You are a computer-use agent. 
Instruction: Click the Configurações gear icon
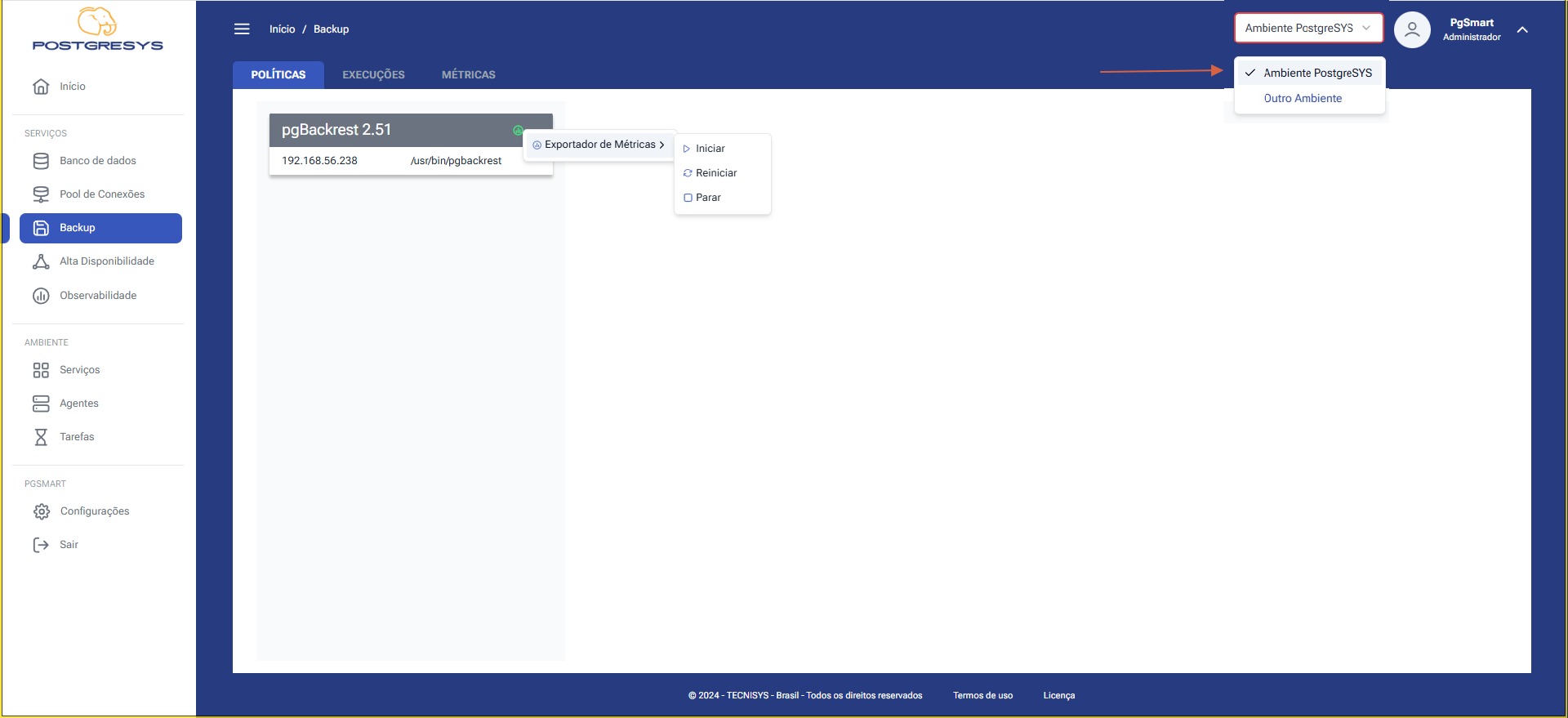click(x=42, y=511)
